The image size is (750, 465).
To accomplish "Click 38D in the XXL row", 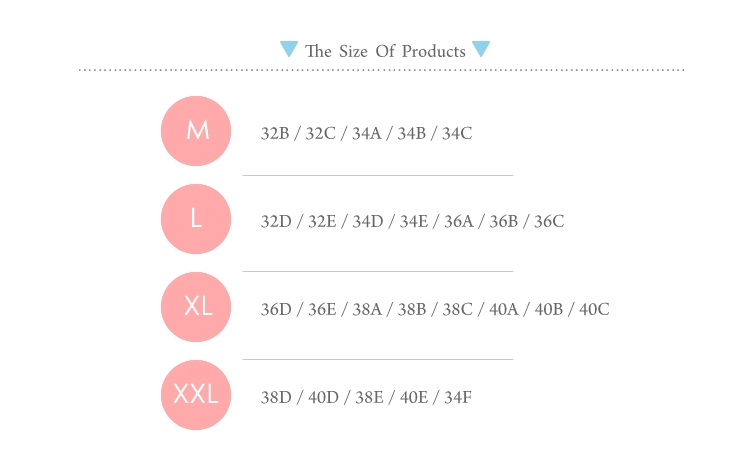I will [x=276, y=398].
